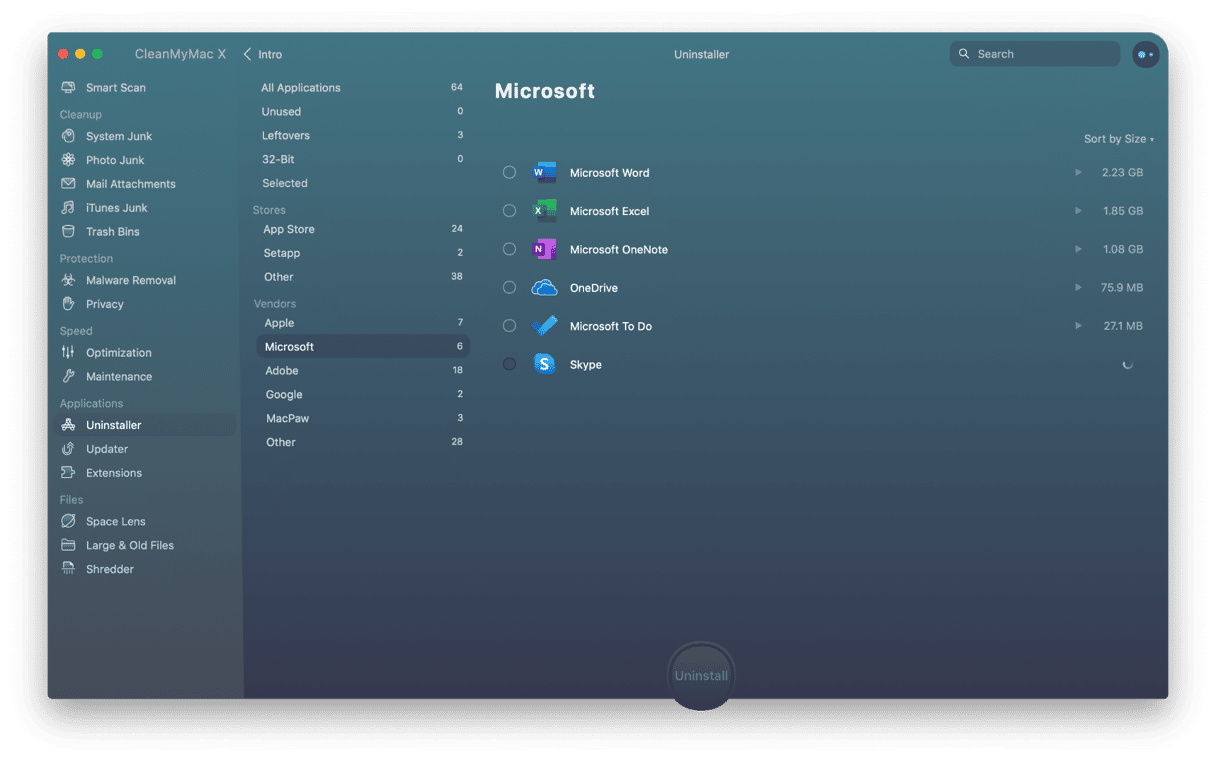Select Other under Vendors
Image resolution: width=1216 pixels, height=762 pixels.
coord(362,443)
